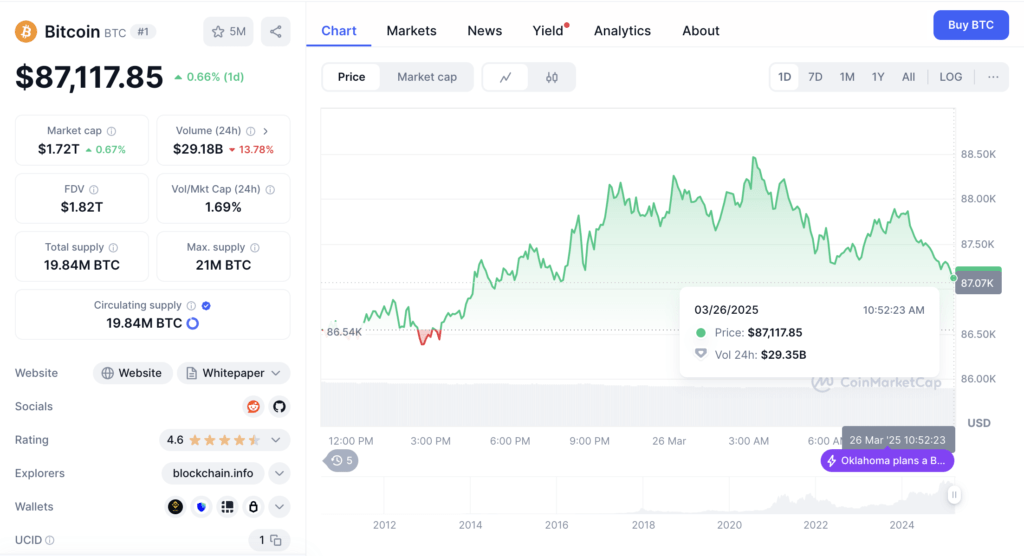Open the GitHub social icon
The image size is (1024, 556).
coord(280,406)
